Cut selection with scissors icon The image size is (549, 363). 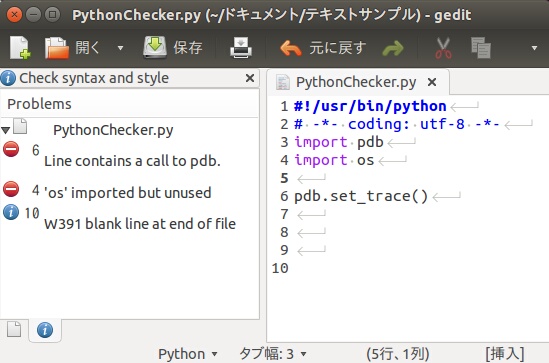(x=443, y=48)
